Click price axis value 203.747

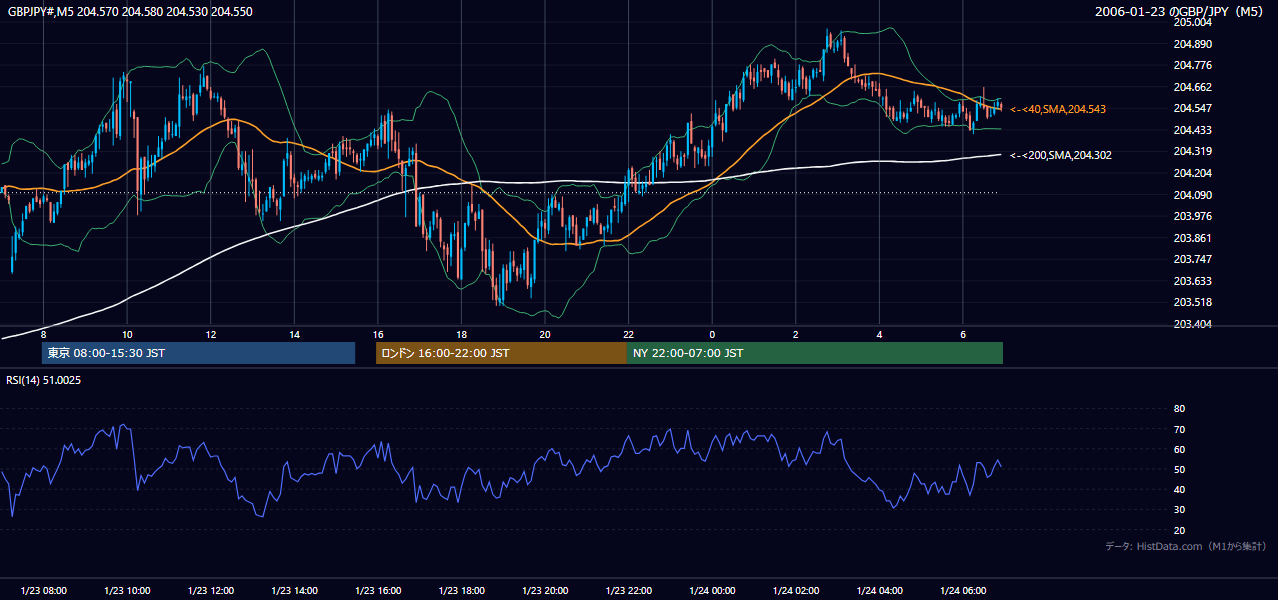coord(1193,259)
